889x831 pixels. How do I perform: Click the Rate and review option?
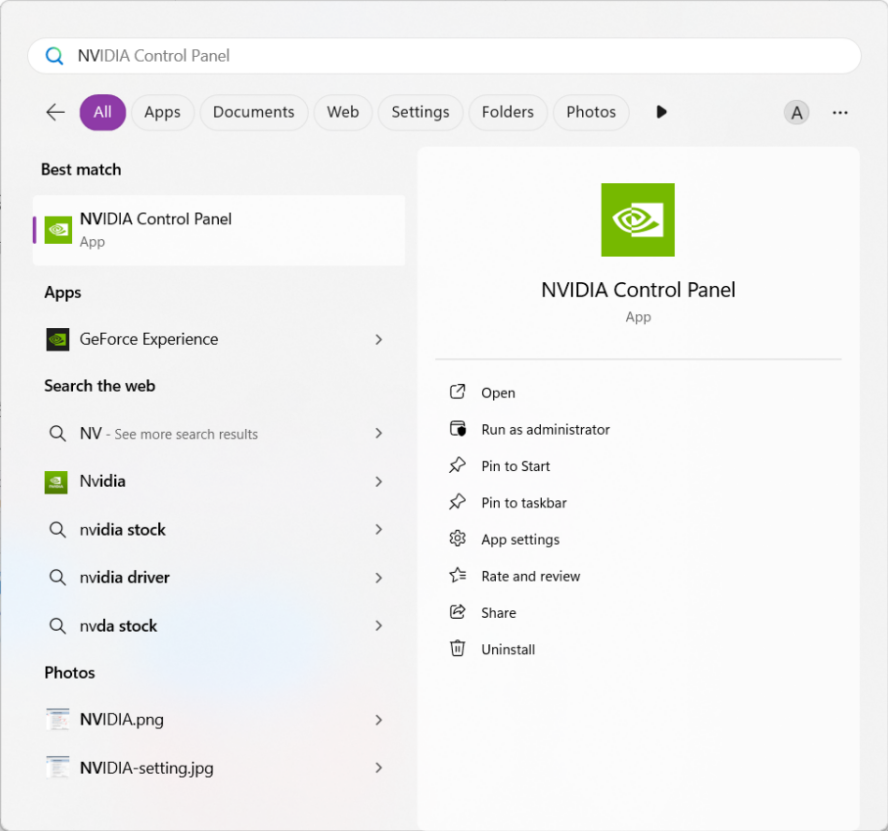tap(529, 576)
